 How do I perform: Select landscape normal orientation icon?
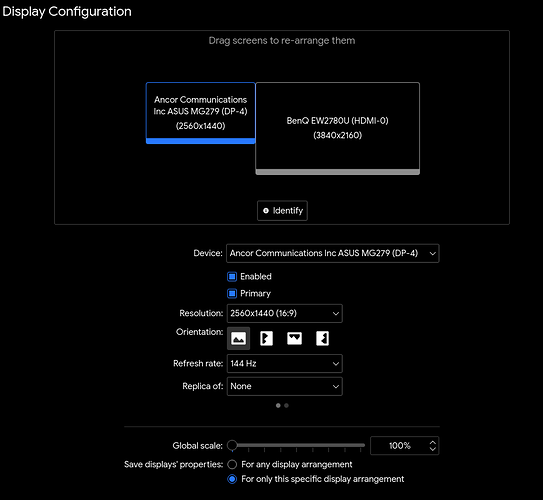[239, 338]
